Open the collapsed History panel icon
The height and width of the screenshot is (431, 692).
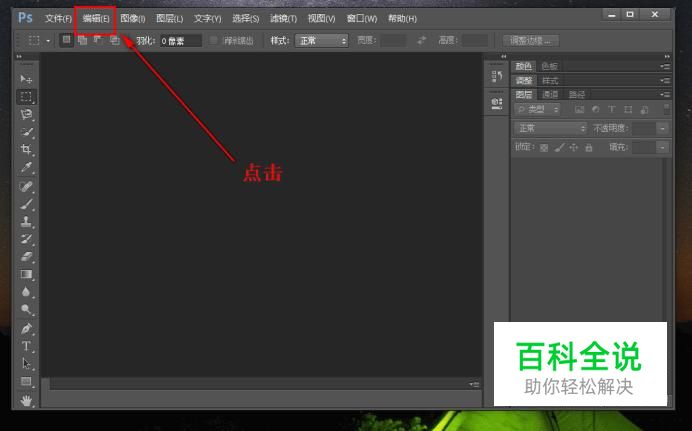(496, 76)
